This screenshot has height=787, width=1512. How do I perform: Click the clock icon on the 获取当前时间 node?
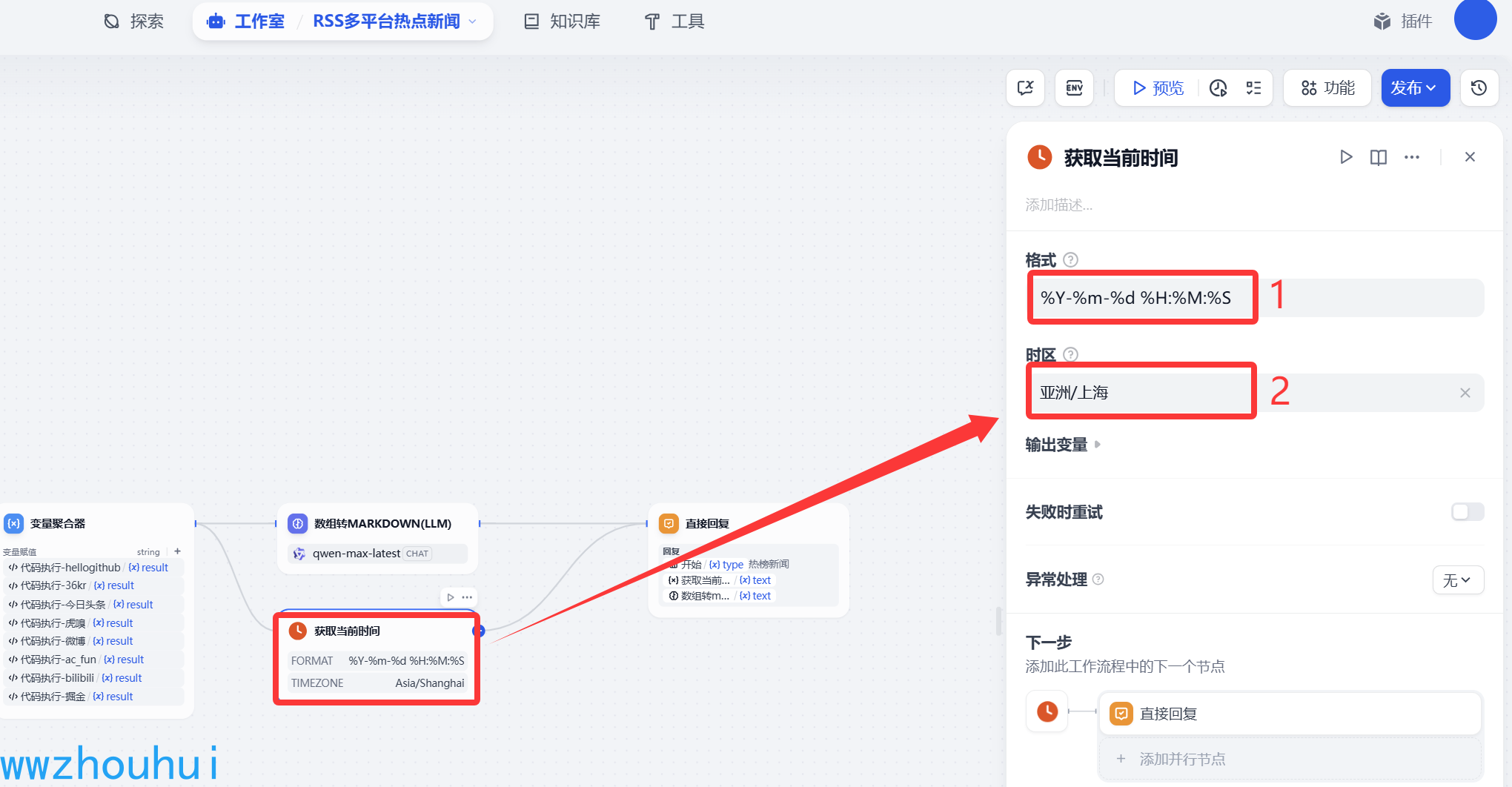(298, 631)
